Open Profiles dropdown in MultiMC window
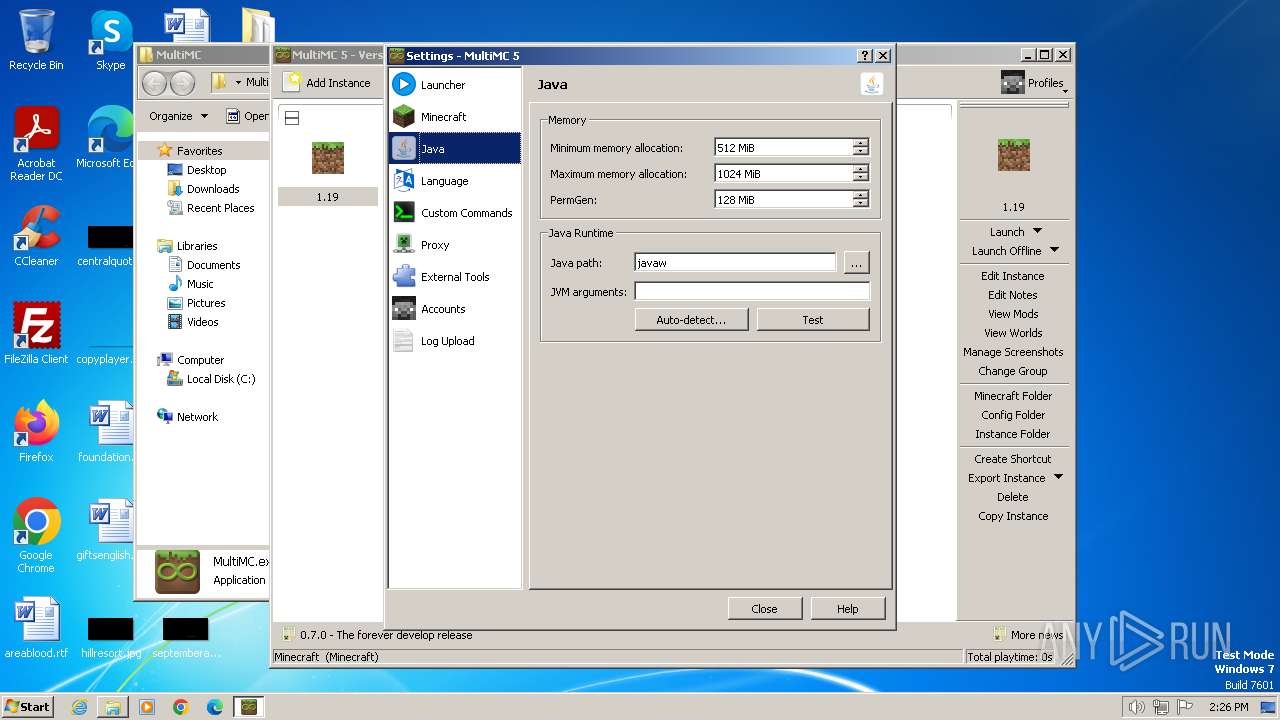Viewport: 1280px width, 720px height. pyautogui.click(x=1034, y=83)
